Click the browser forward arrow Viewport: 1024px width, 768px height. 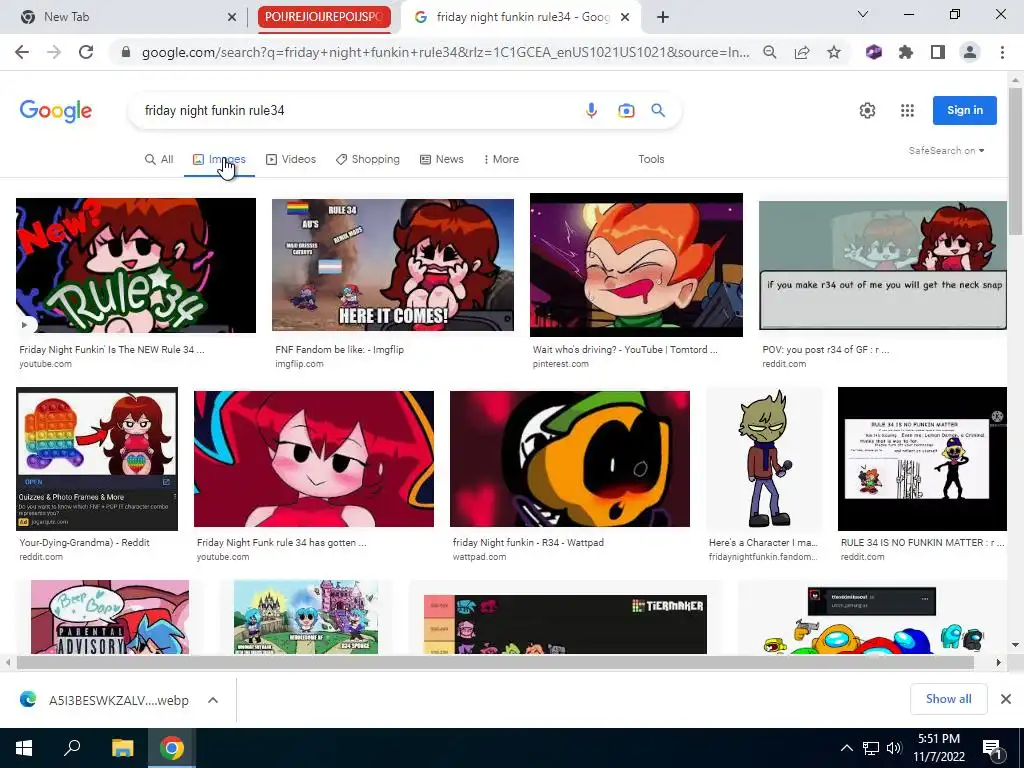(x=54, y=52)
